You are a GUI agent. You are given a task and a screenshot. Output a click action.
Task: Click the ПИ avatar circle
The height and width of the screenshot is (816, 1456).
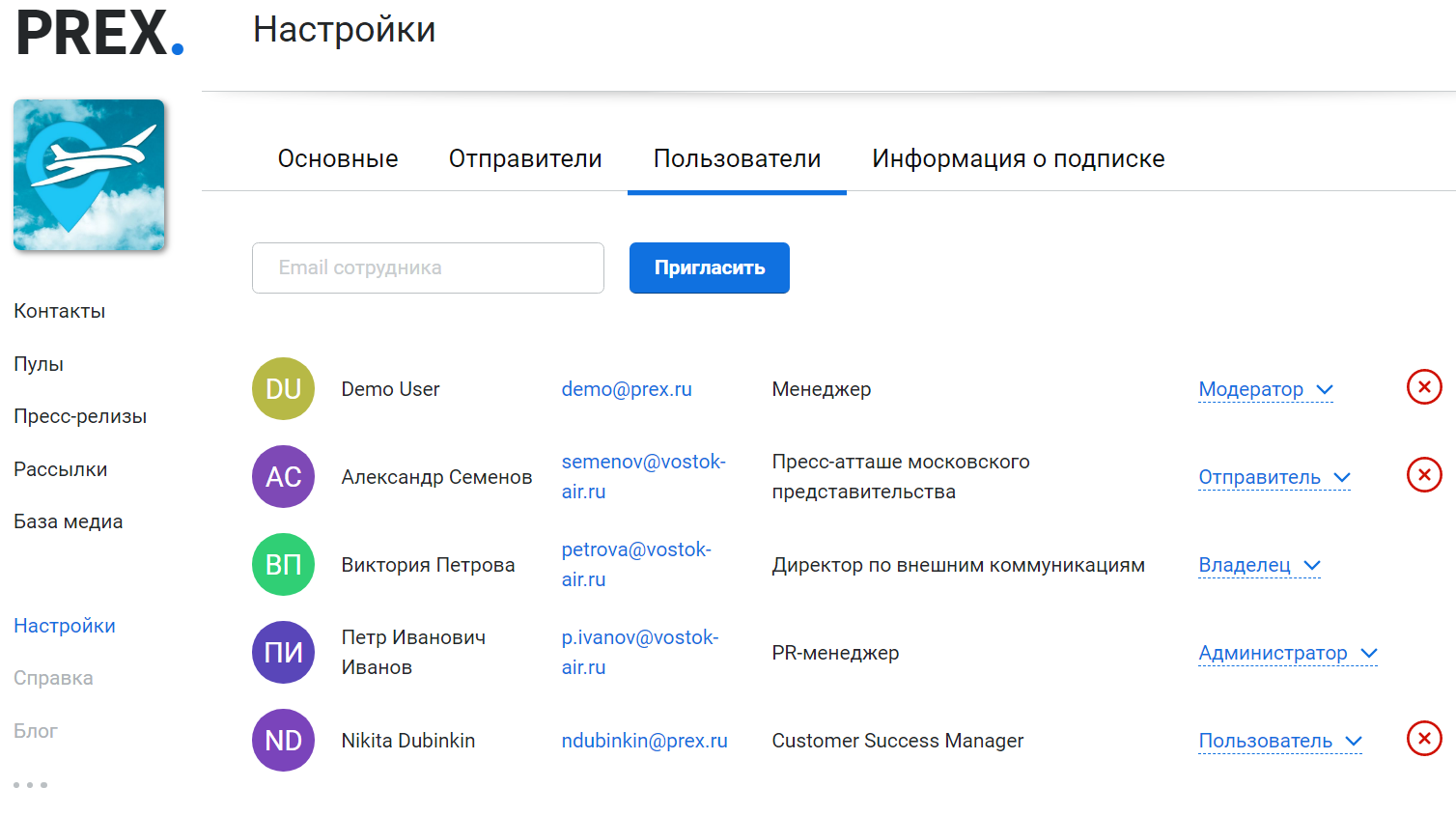pyautogui.click(x=283, y=653)
